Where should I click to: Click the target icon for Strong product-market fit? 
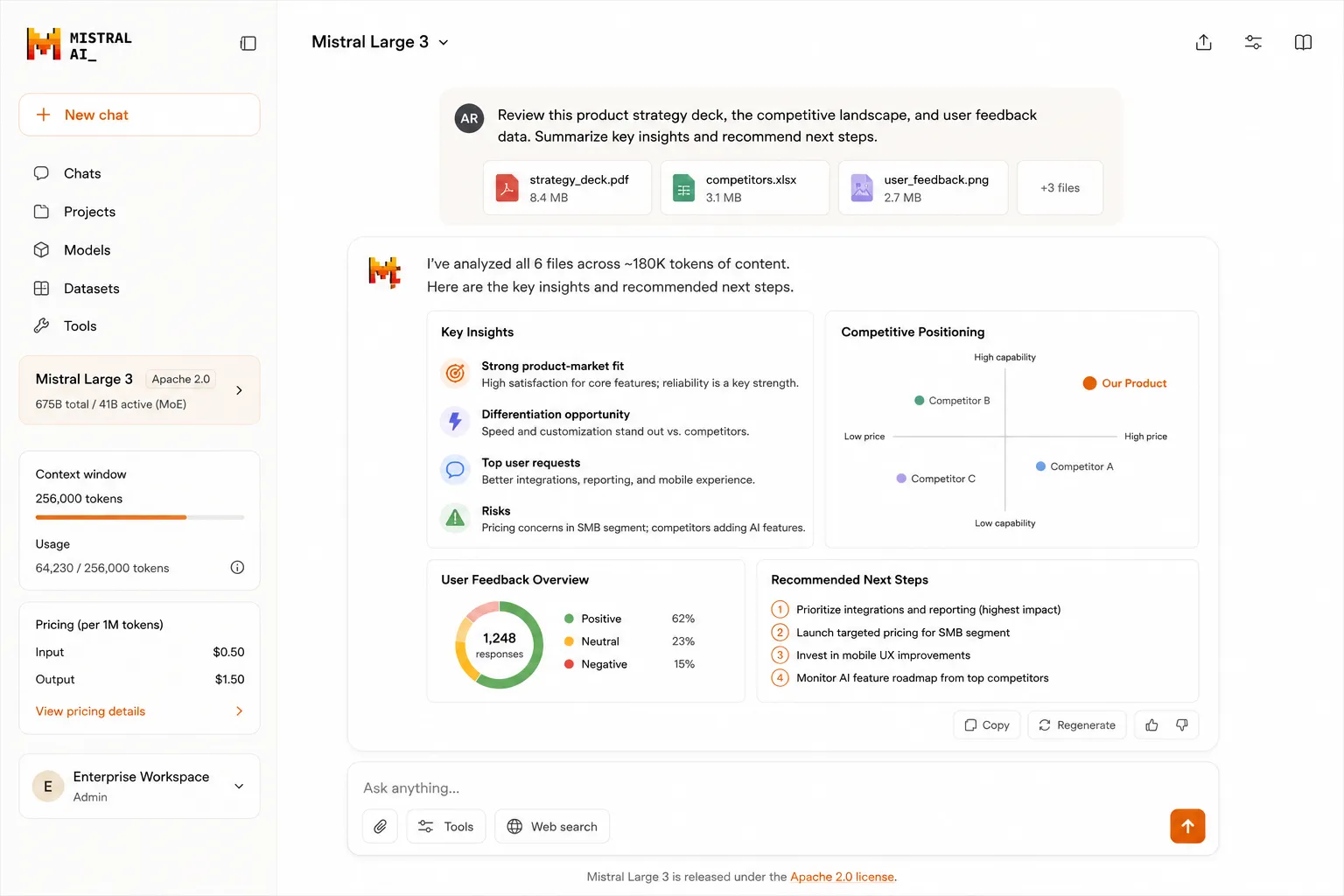(x=455, y=374)
